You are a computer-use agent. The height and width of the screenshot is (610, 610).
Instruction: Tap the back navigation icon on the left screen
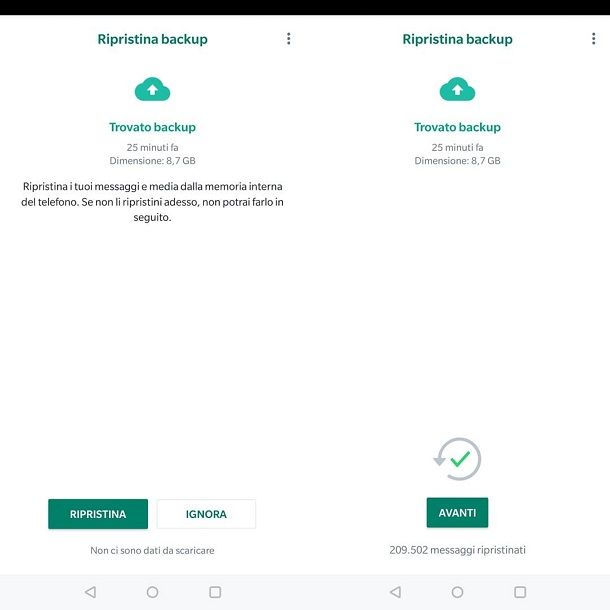tap(90, 592)
